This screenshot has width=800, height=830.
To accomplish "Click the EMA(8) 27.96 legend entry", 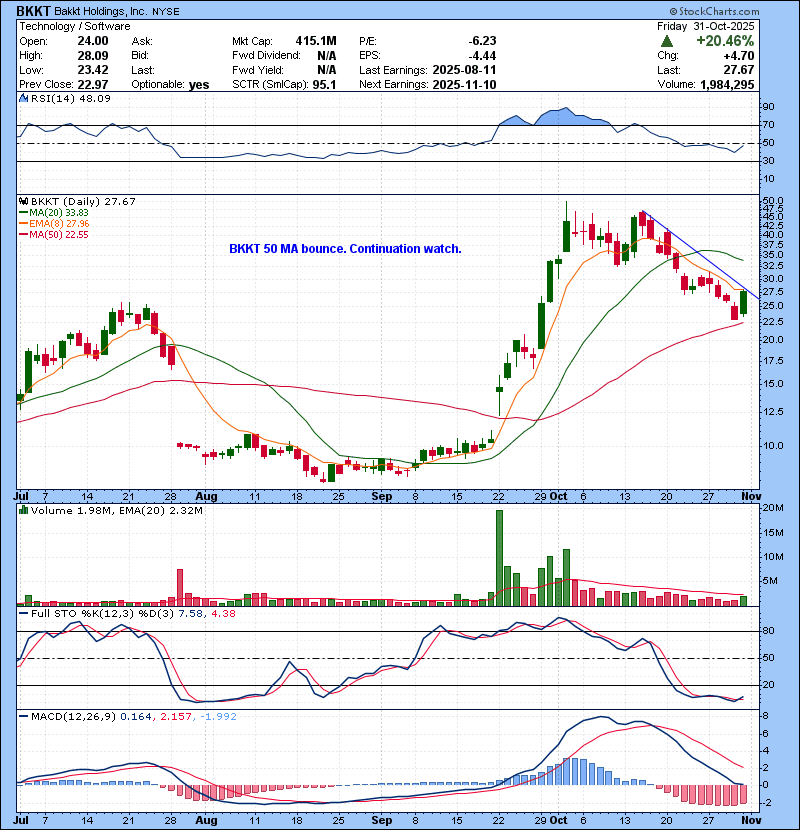I will pos(54,223).
